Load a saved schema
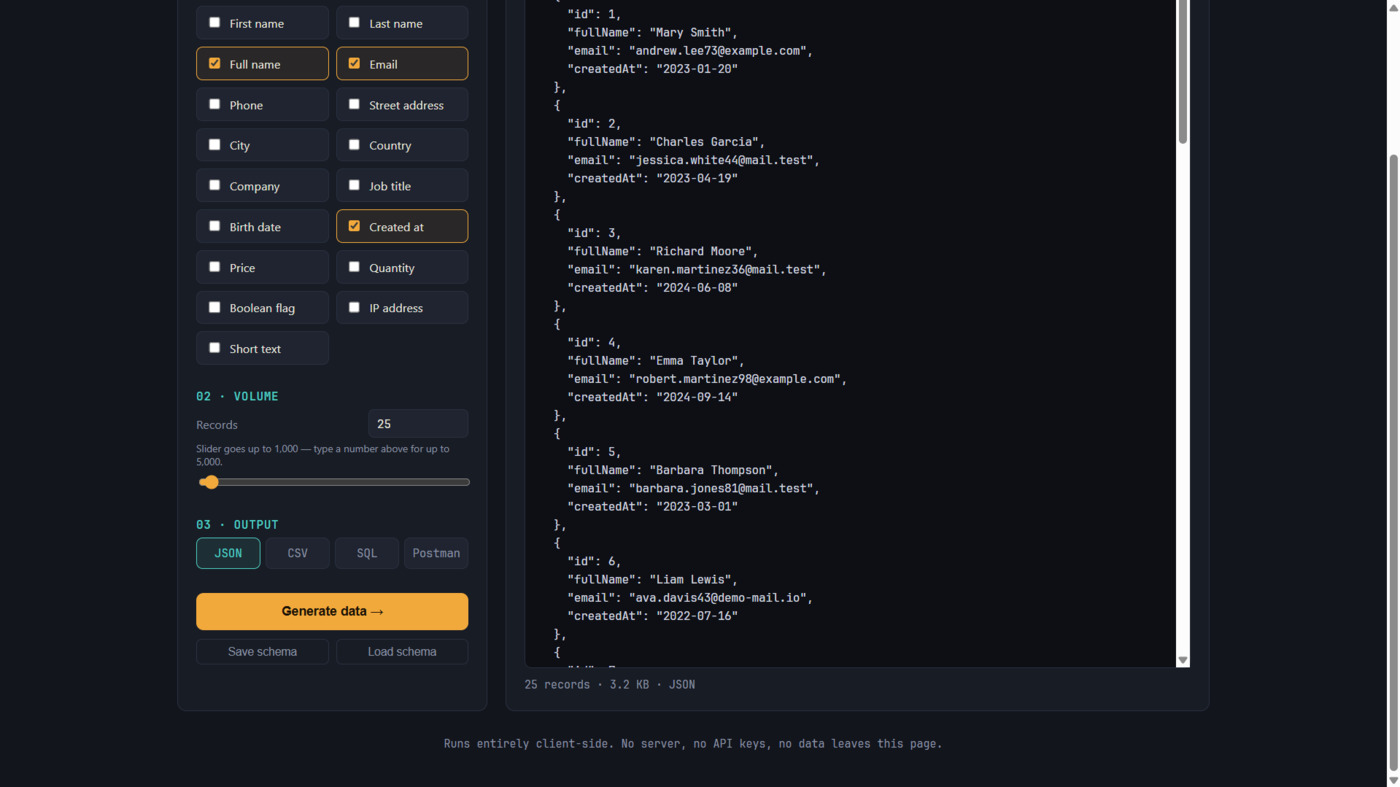 pos(402,652)
